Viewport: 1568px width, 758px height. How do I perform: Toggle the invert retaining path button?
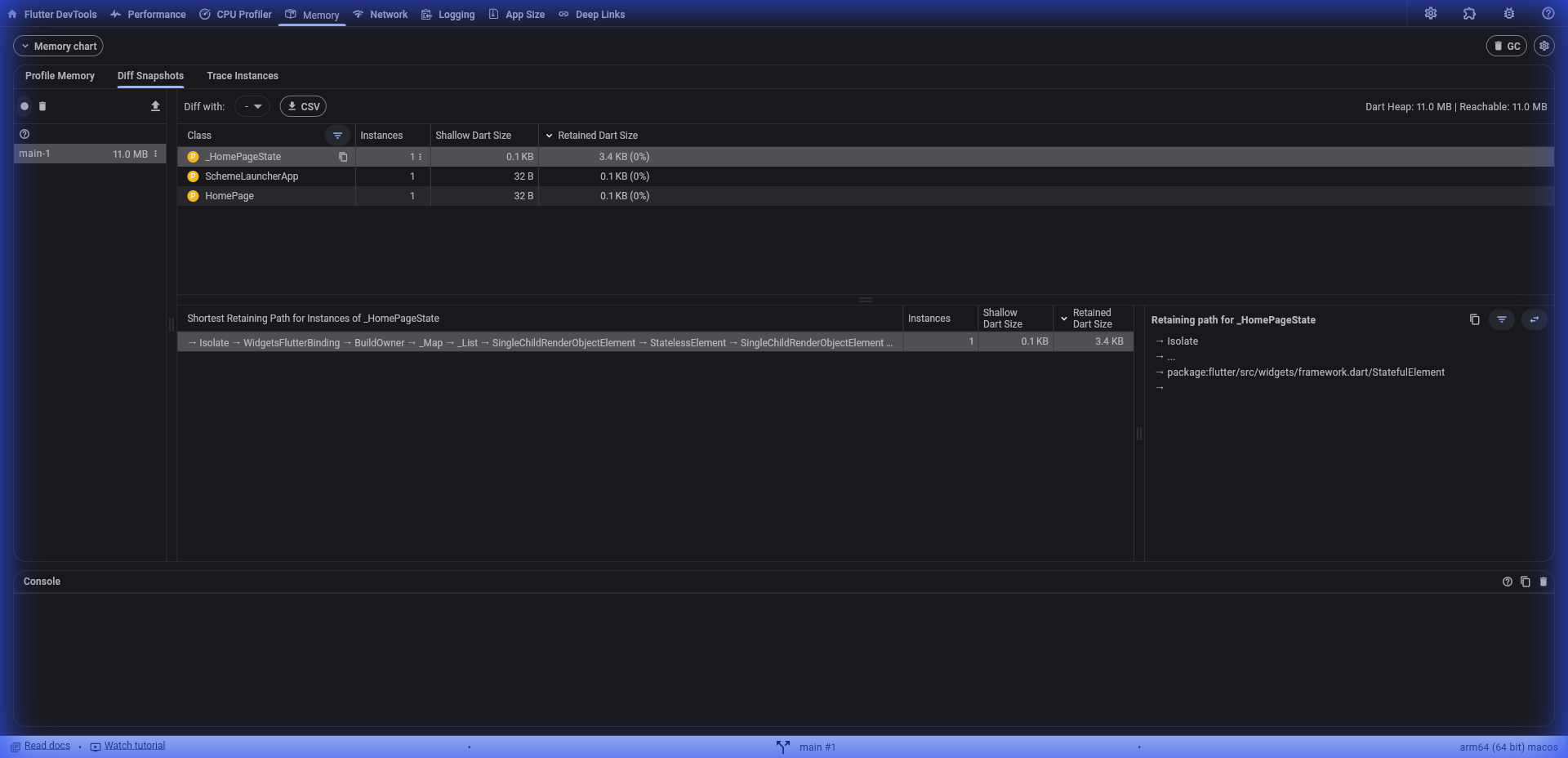click(1534, 319)
